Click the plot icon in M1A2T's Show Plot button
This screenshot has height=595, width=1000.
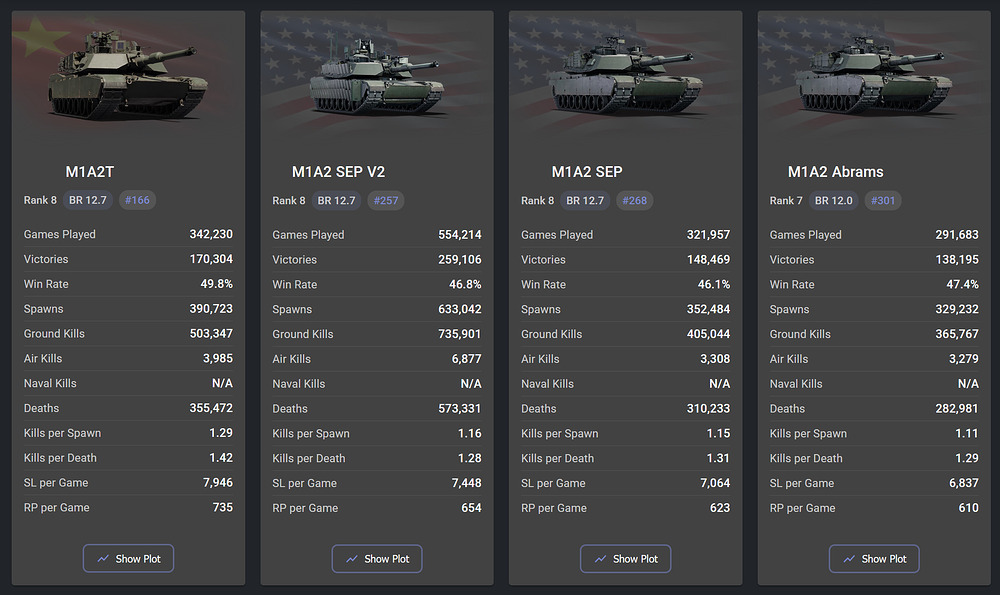[x=103, y=559]
